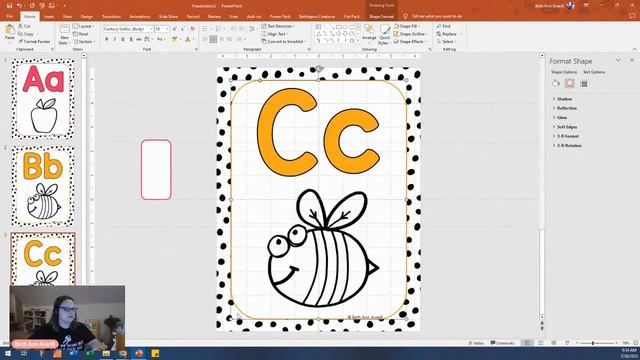
Task: Click the Undo icon in the title bar
Action: [19, 6]
